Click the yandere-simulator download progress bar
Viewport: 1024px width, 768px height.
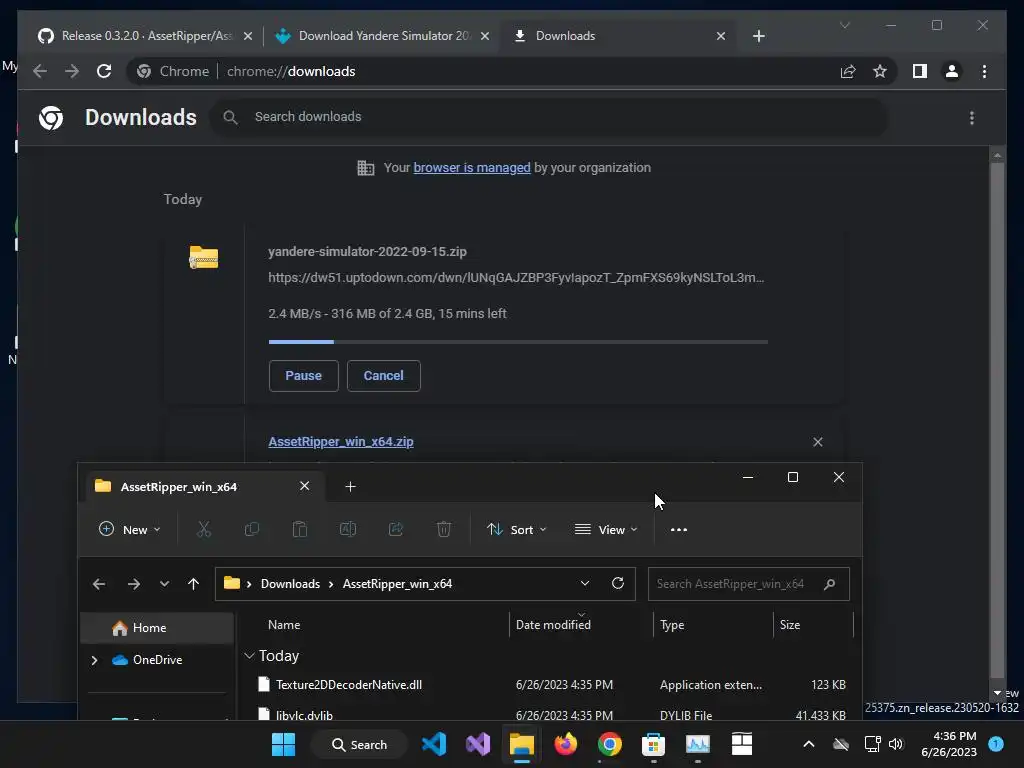(x=518, y=342)
